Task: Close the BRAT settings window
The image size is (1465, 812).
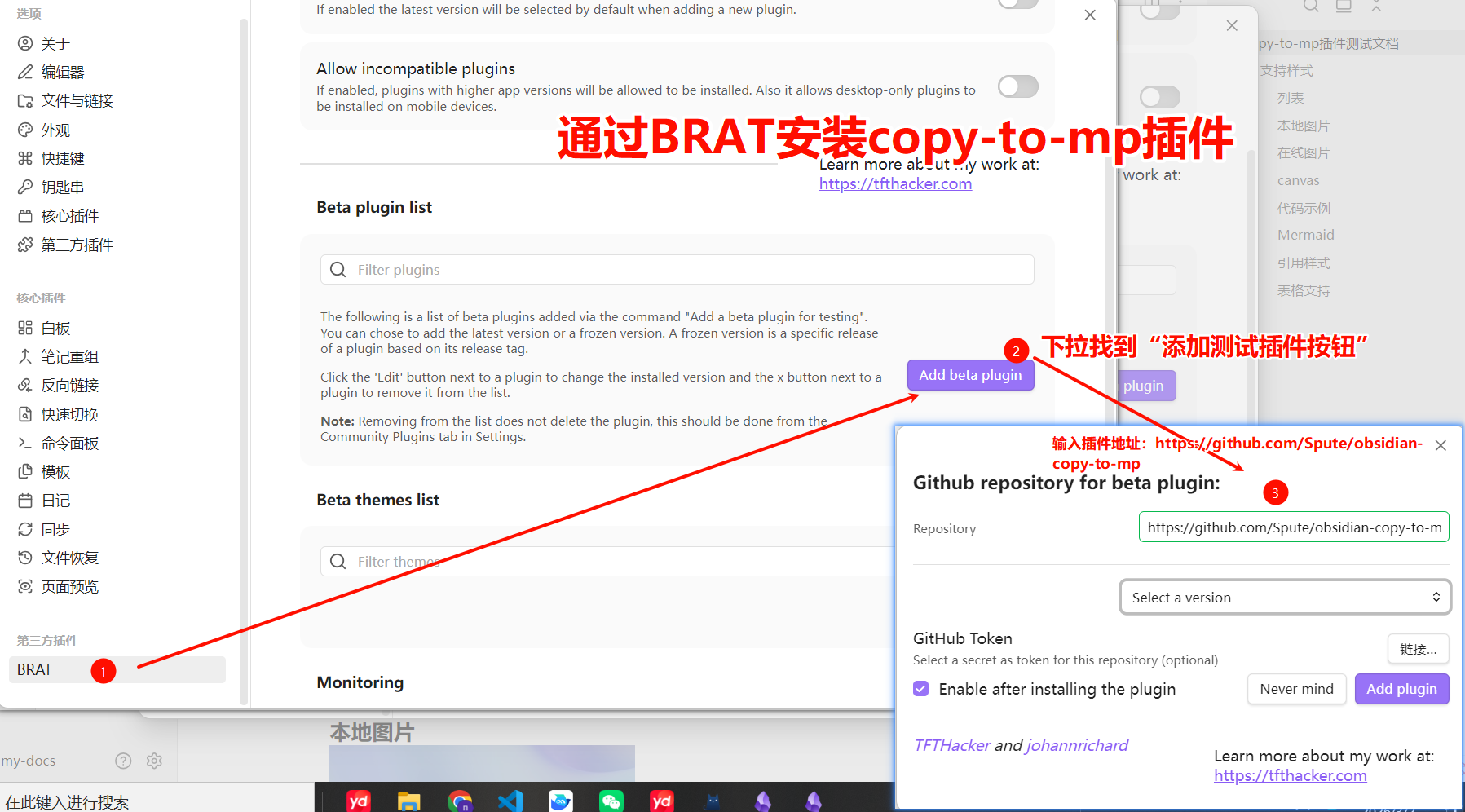Action: click(x=1090, y=15)
